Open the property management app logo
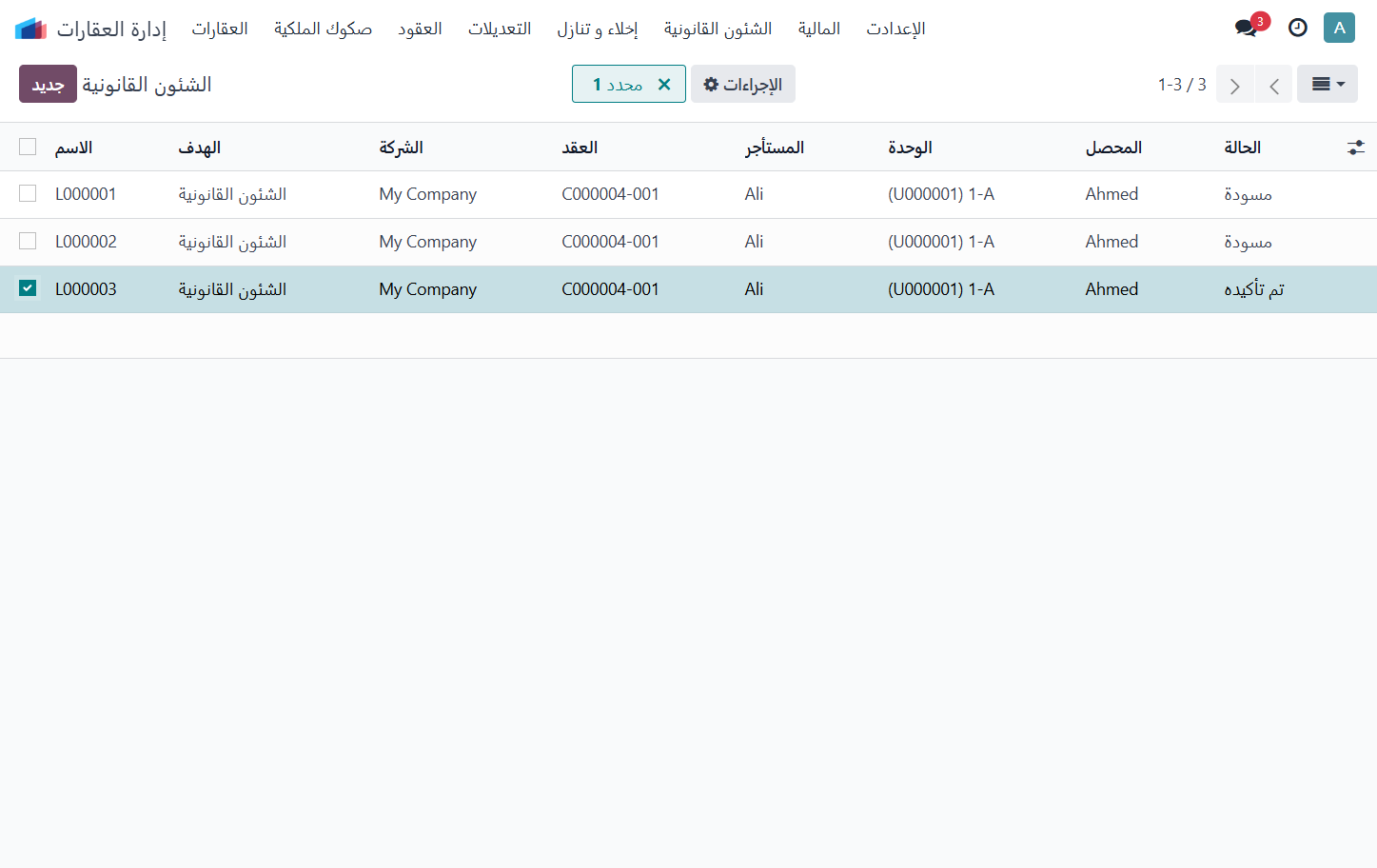This screenshot has height=868, width=1377. pyautogui.click(x=31, y=29)
